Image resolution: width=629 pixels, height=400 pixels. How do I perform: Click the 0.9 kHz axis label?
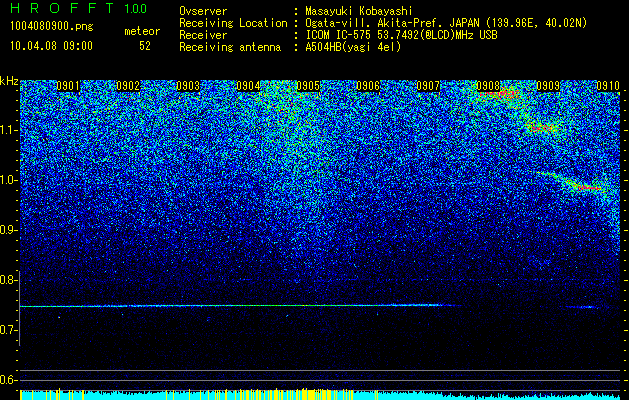9,230
